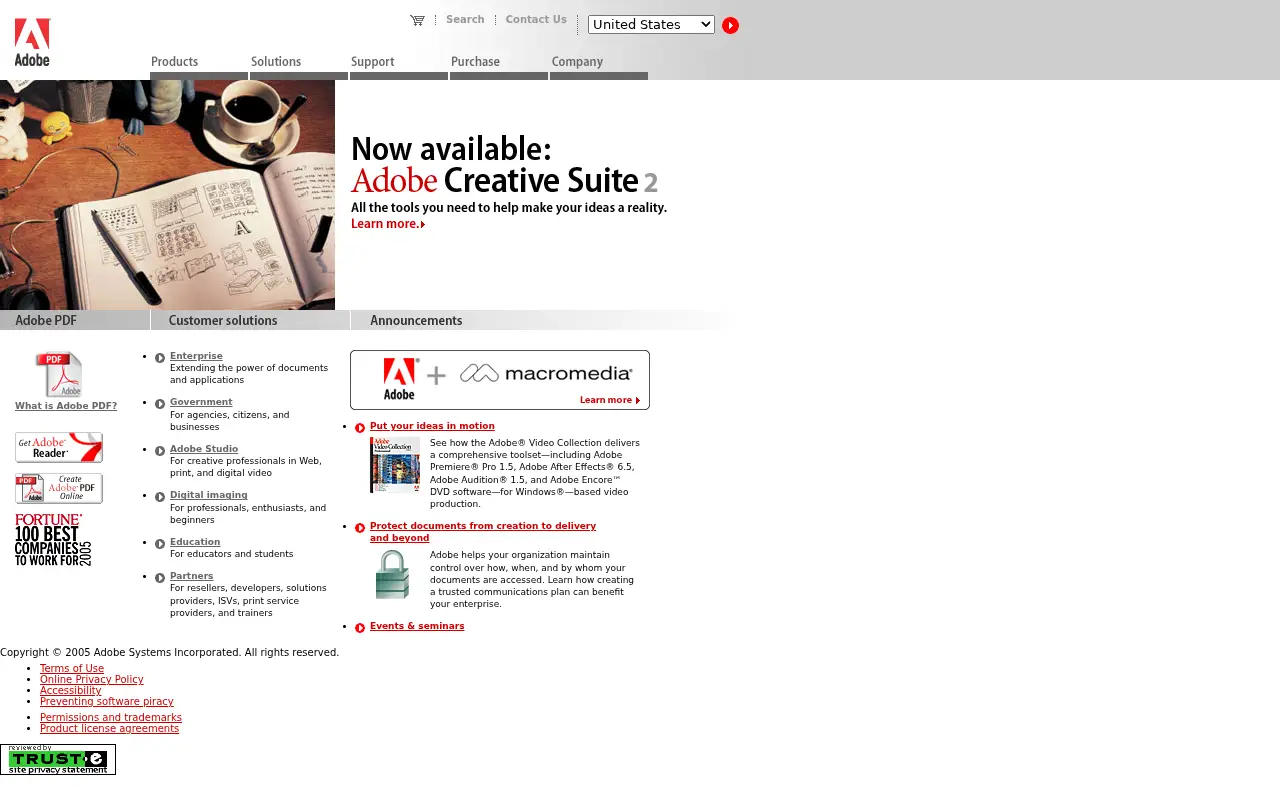The width and height of the screenshot is (1280, 800).
Task: Click the red bullet beside Events & seminars
Action: pyautogui.click(x=360, y=628)
